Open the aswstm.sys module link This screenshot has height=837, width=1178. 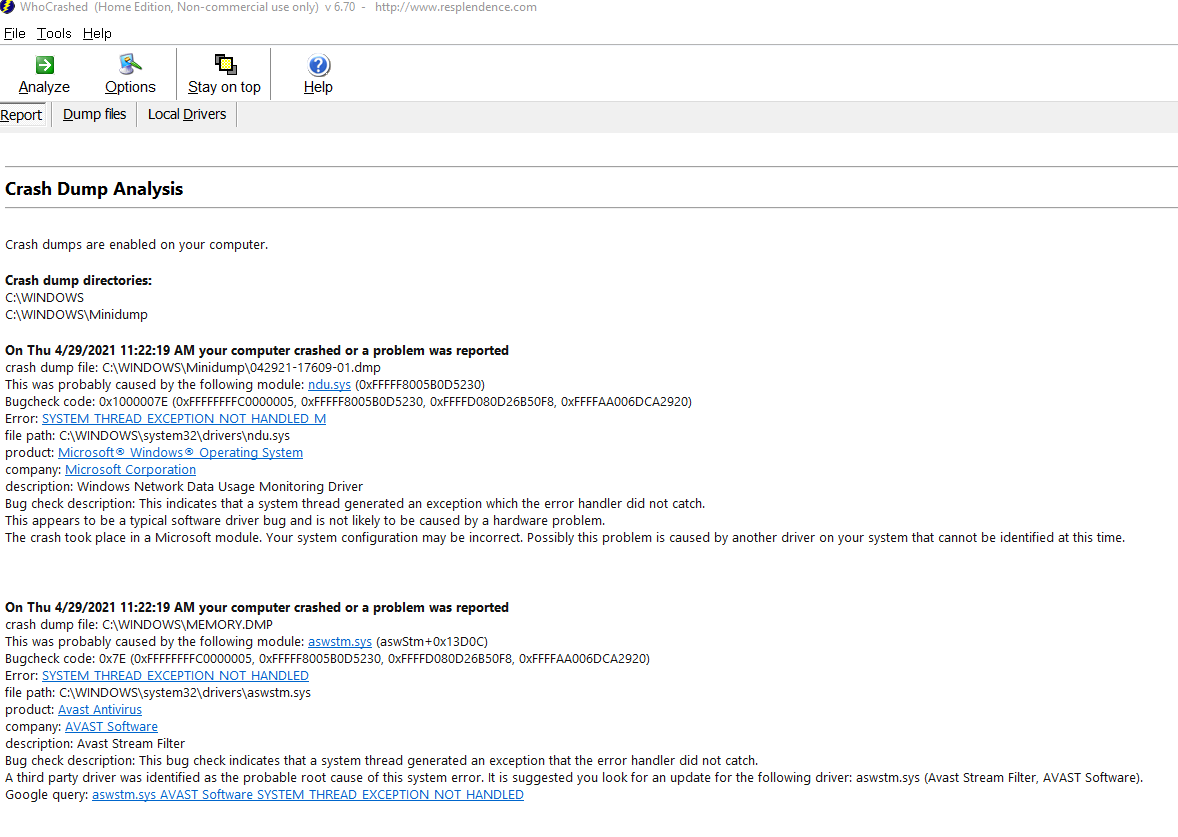coord(340,642)
